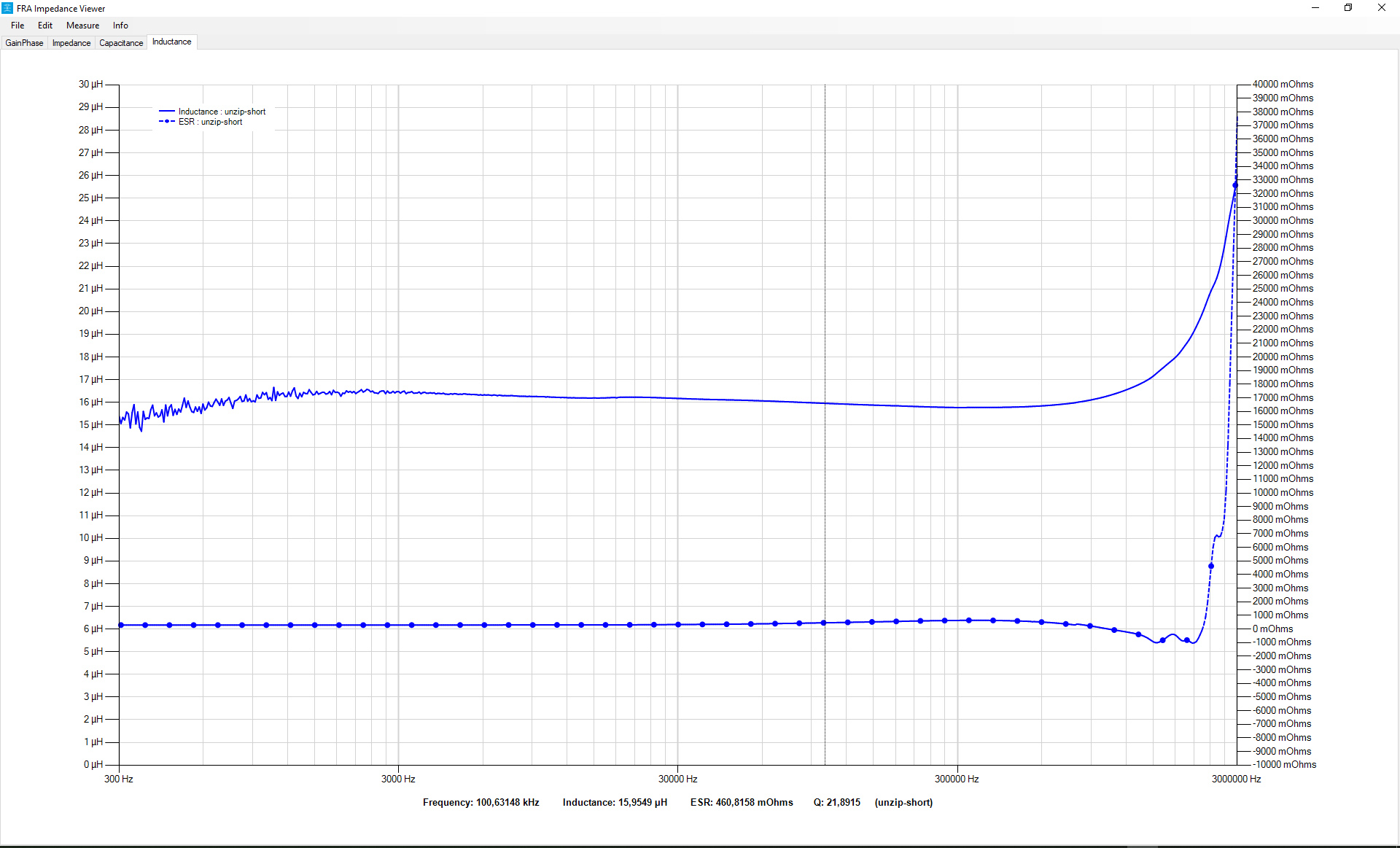Click the 3000000 Hz axis label
Viewport: 1400px width, 848px height.
(x=1237, y=779)
